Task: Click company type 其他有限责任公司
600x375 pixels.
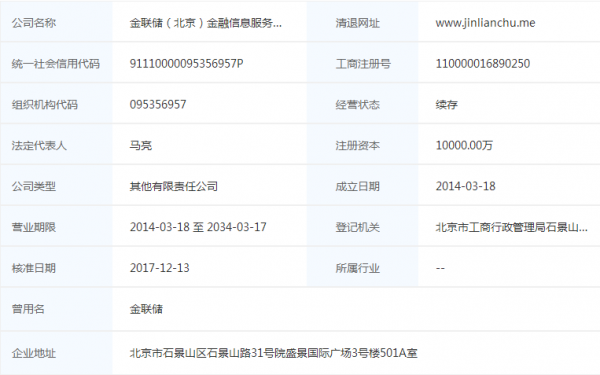Action: (x=173, y=186)
